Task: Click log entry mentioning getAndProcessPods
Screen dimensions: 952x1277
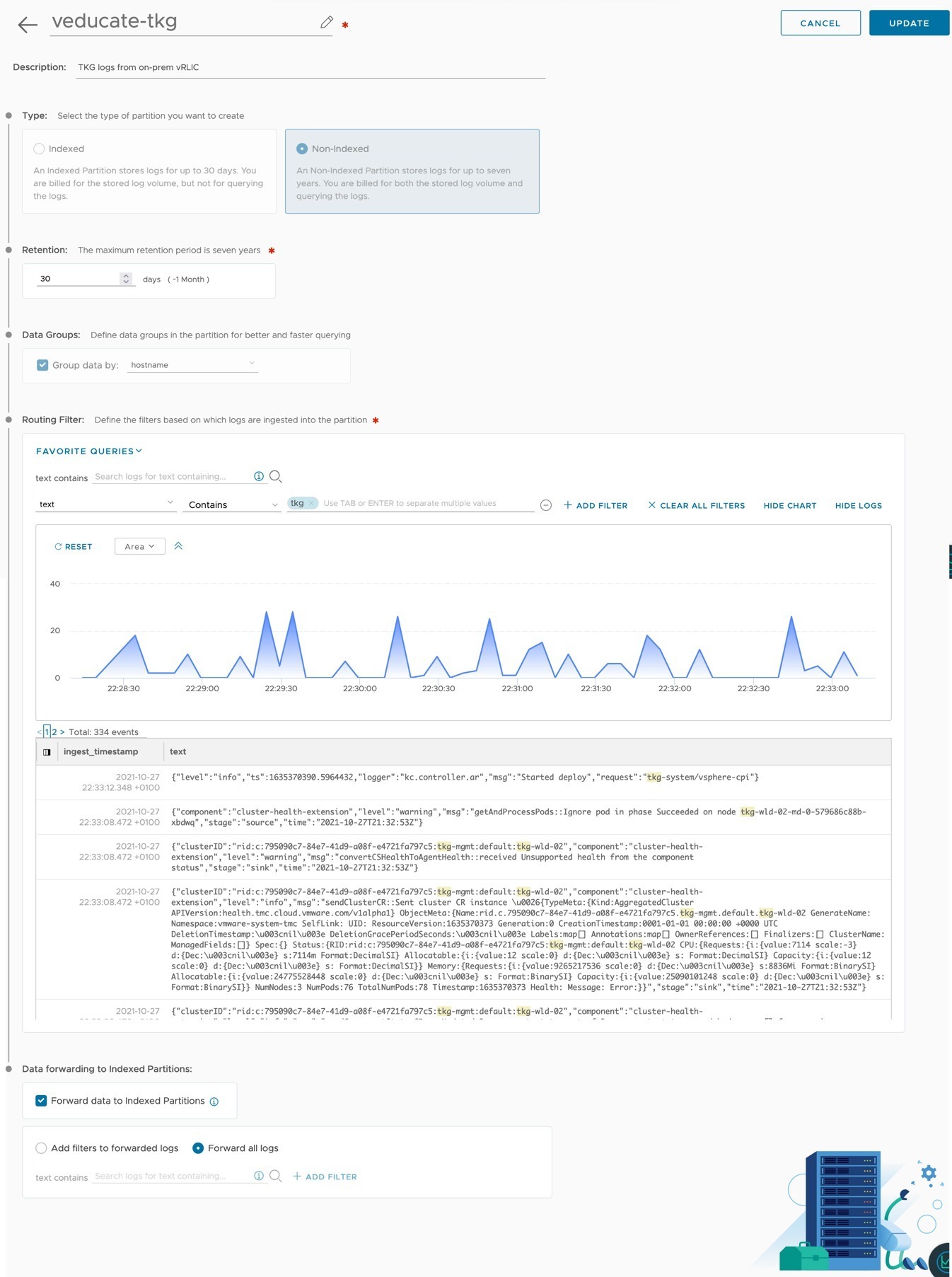Action: (x=464, y=817)
